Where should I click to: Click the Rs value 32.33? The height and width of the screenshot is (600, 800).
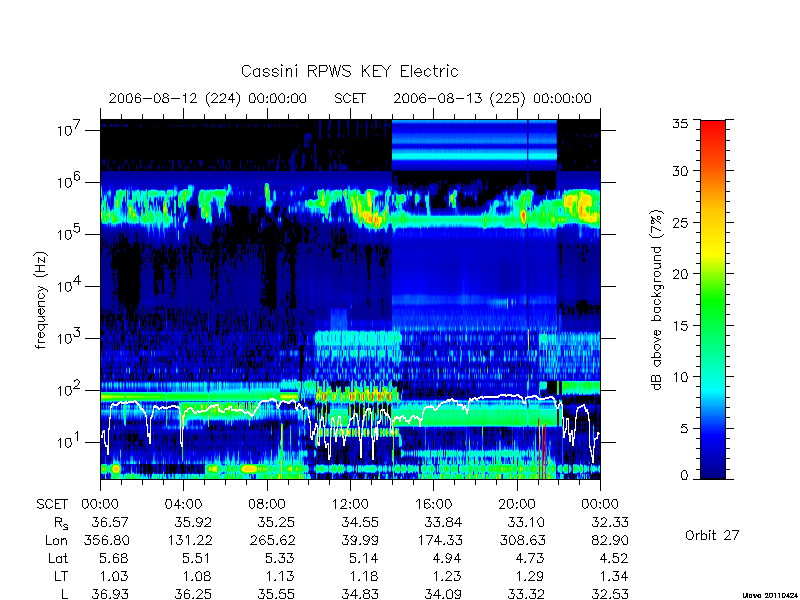pos(610,522)
